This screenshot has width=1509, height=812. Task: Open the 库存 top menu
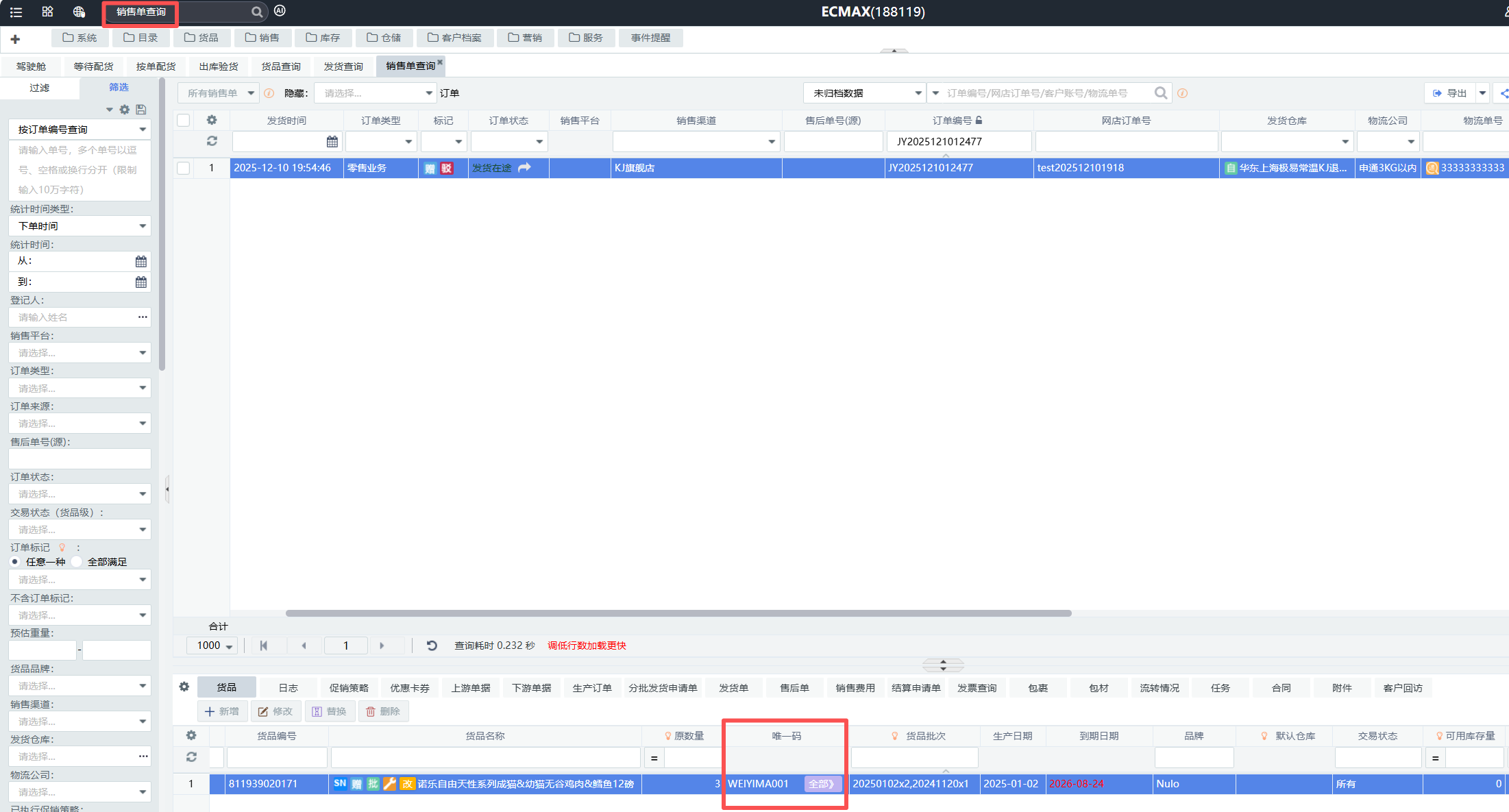coord(323,38)
